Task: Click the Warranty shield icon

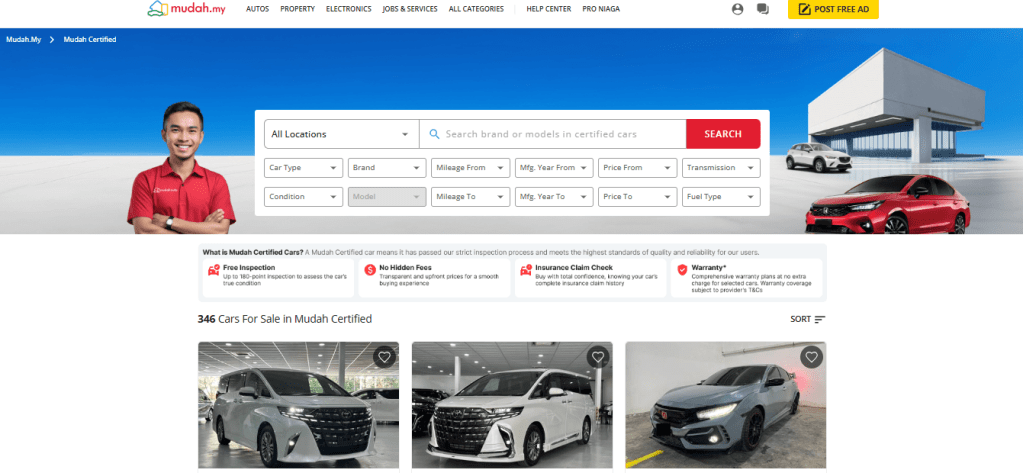Action: tap(682, 270)
